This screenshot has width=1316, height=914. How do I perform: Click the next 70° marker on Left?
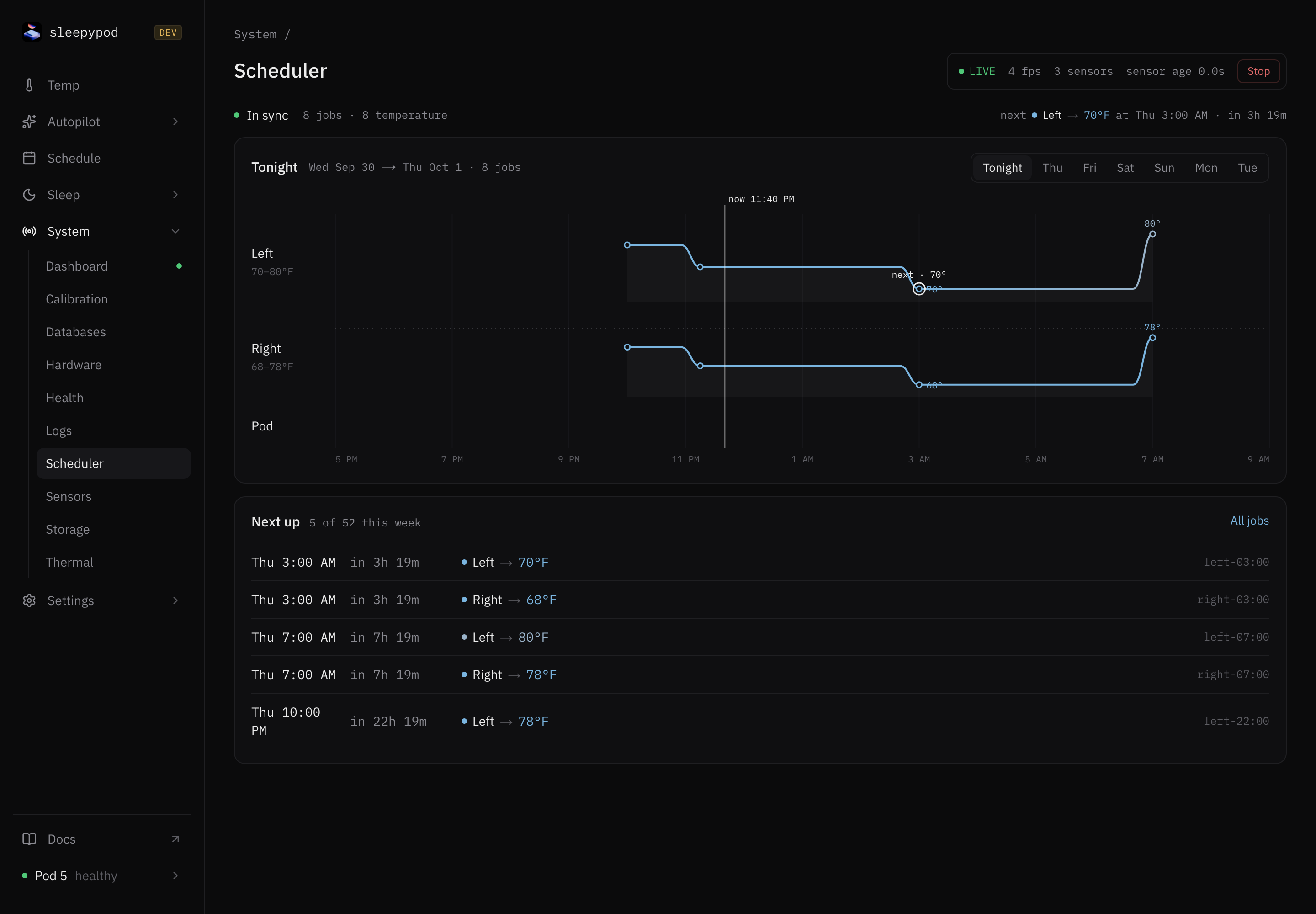918,289
